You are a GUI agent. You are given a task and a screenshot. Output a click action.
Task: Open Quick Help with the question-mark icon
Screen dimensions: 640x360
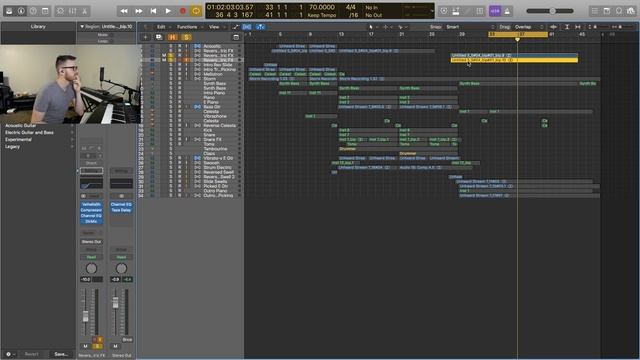point(33,11)
